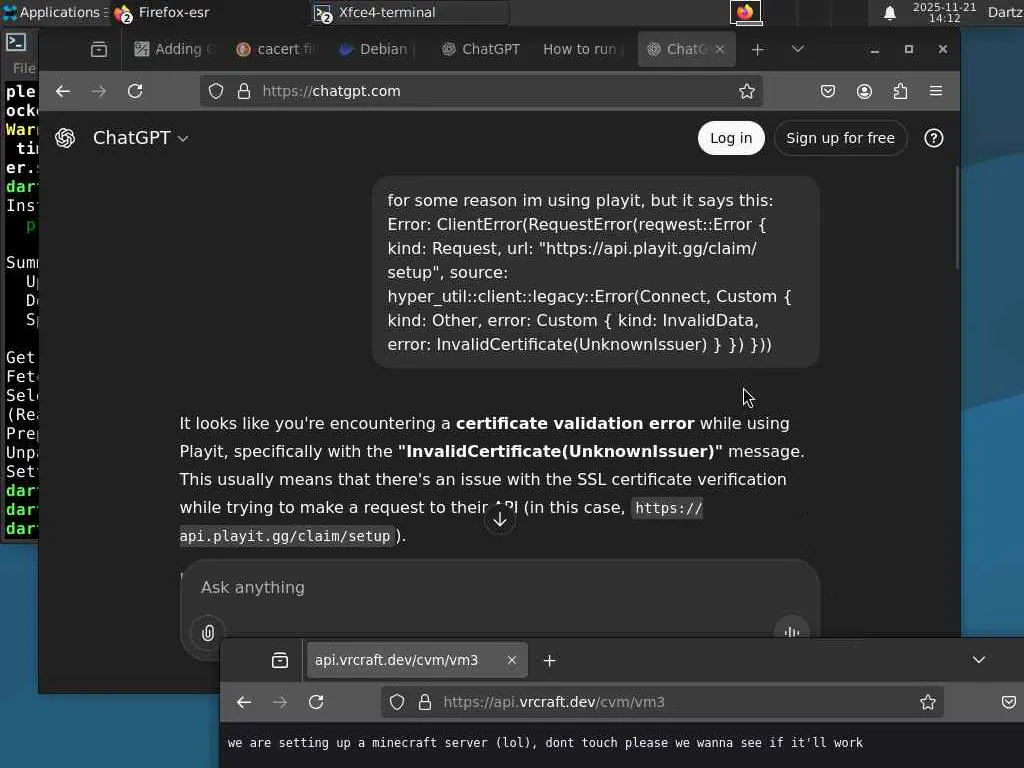Bookmark the api.vrcraft.dev page star
The height and width of the screenshot is (768, 1024).
pos(927,702)
